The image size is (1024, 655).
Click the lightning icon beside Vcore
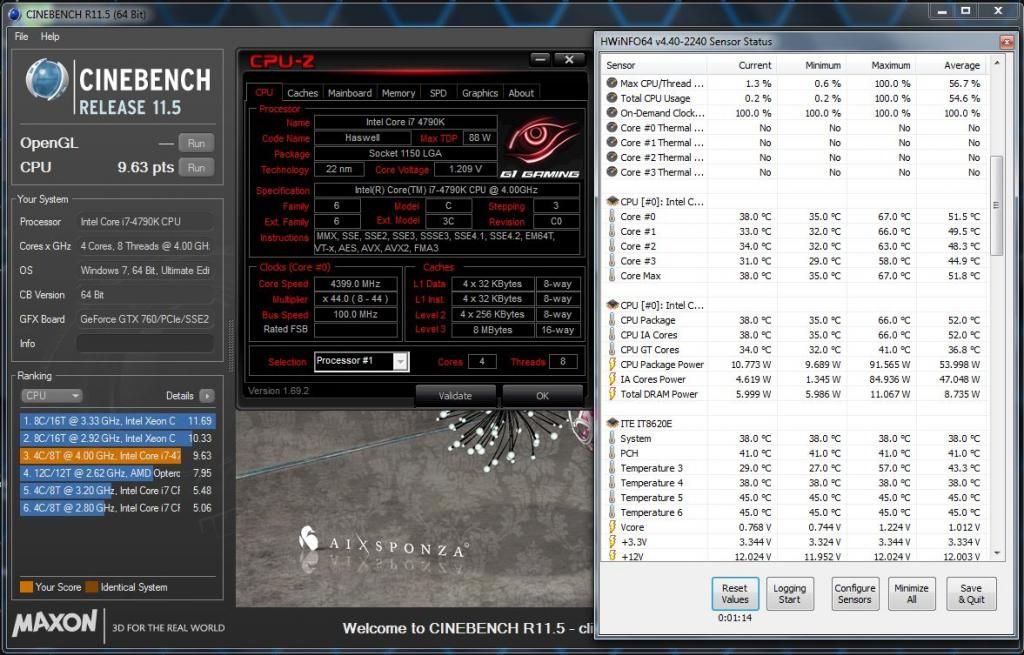point(611,527)
